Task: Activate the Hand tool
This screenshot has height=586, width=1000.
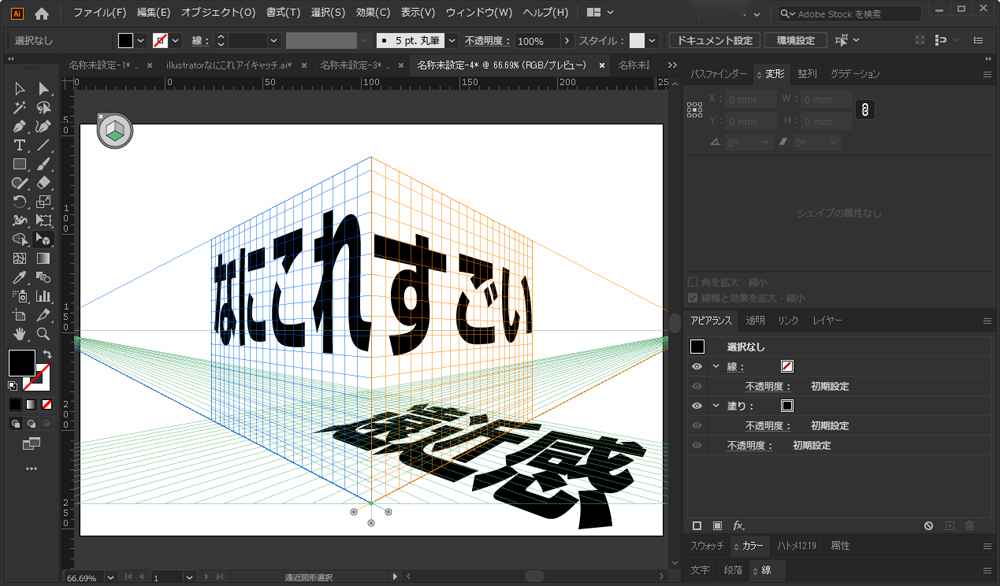Action: [x=19, y=334]
